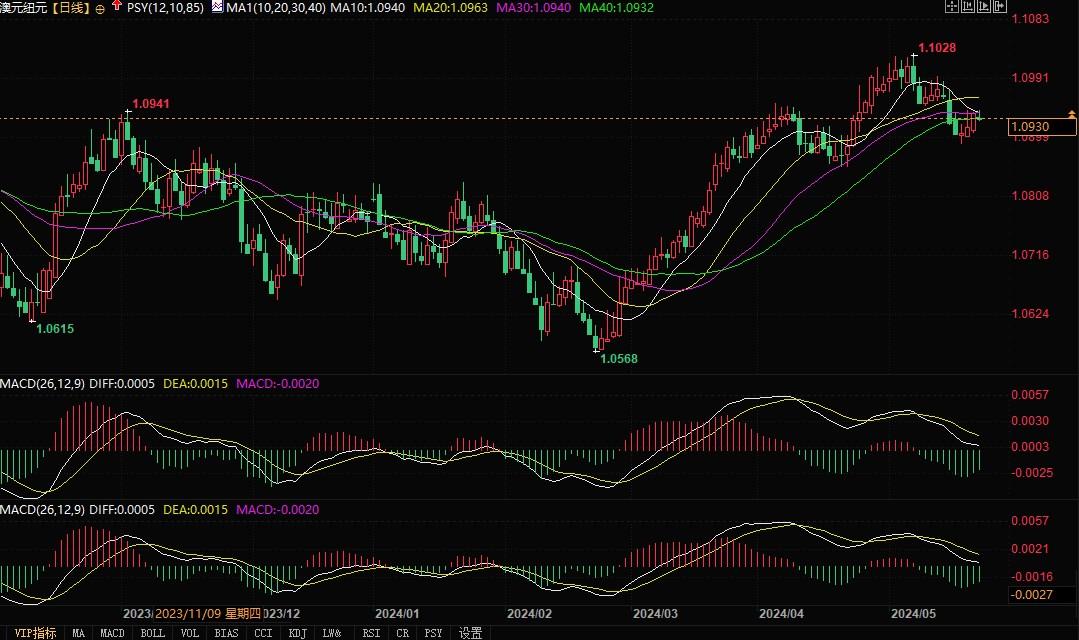Click the 1.0568 low price marker
1079x640 pixels.
618,358
